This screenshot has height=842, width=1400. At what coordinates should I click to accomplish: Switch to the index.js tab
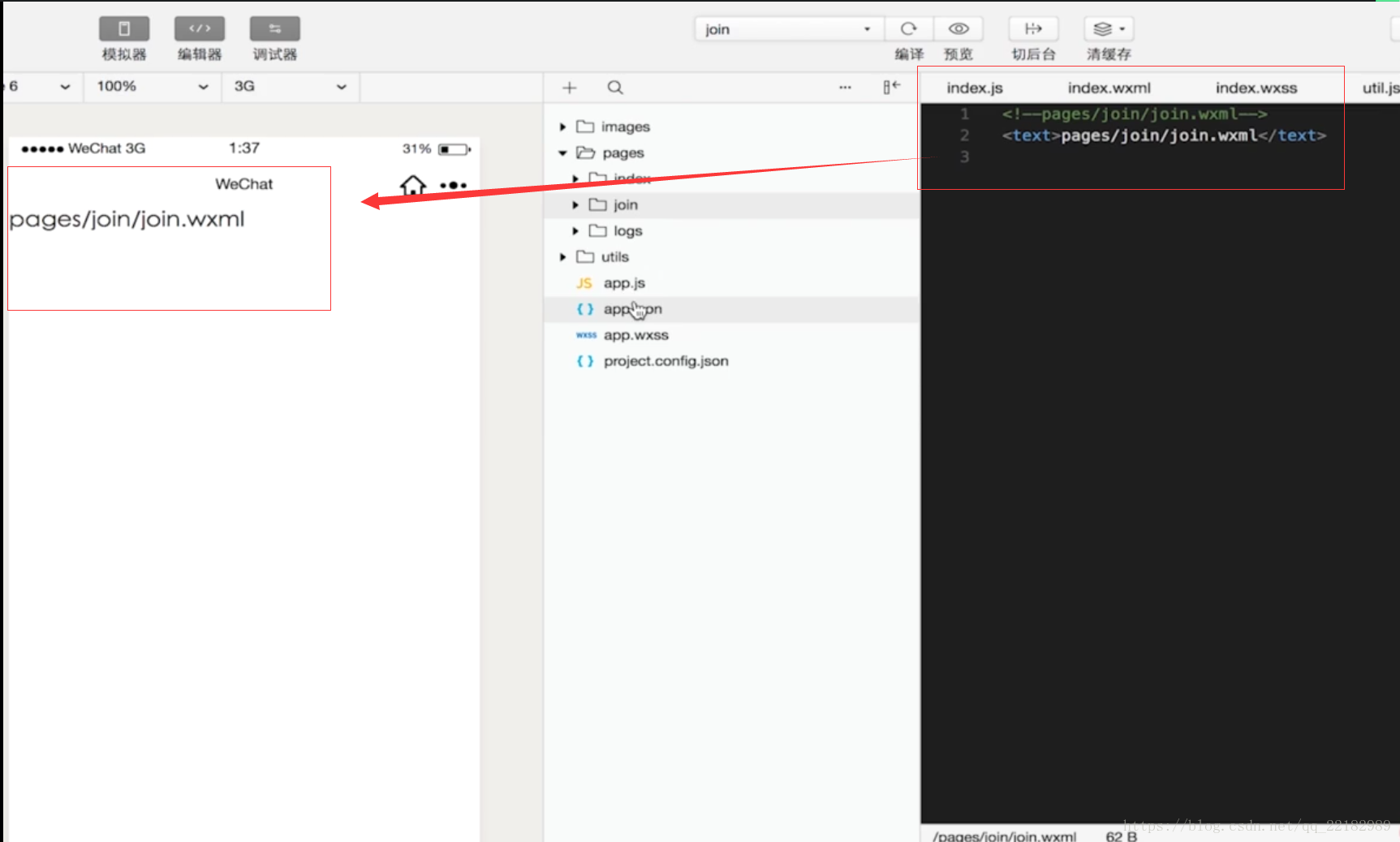pyautogui.click(x=975, y=88)
